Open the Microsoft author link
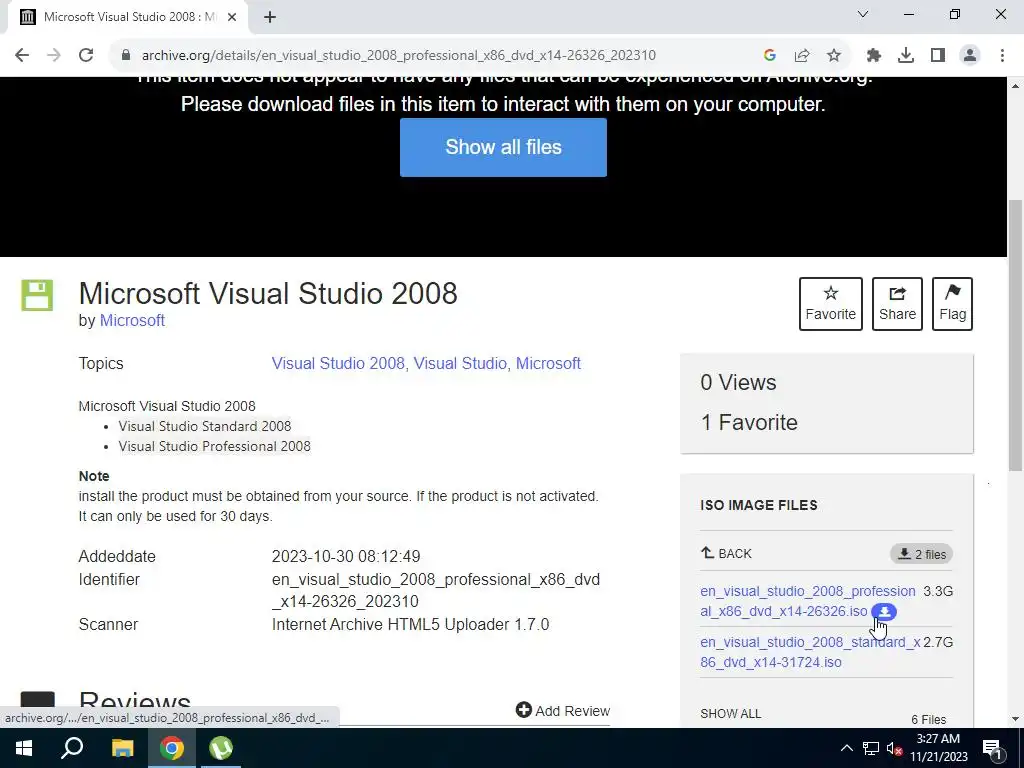This screenshot has height=768, width=1024. [132, 321]
